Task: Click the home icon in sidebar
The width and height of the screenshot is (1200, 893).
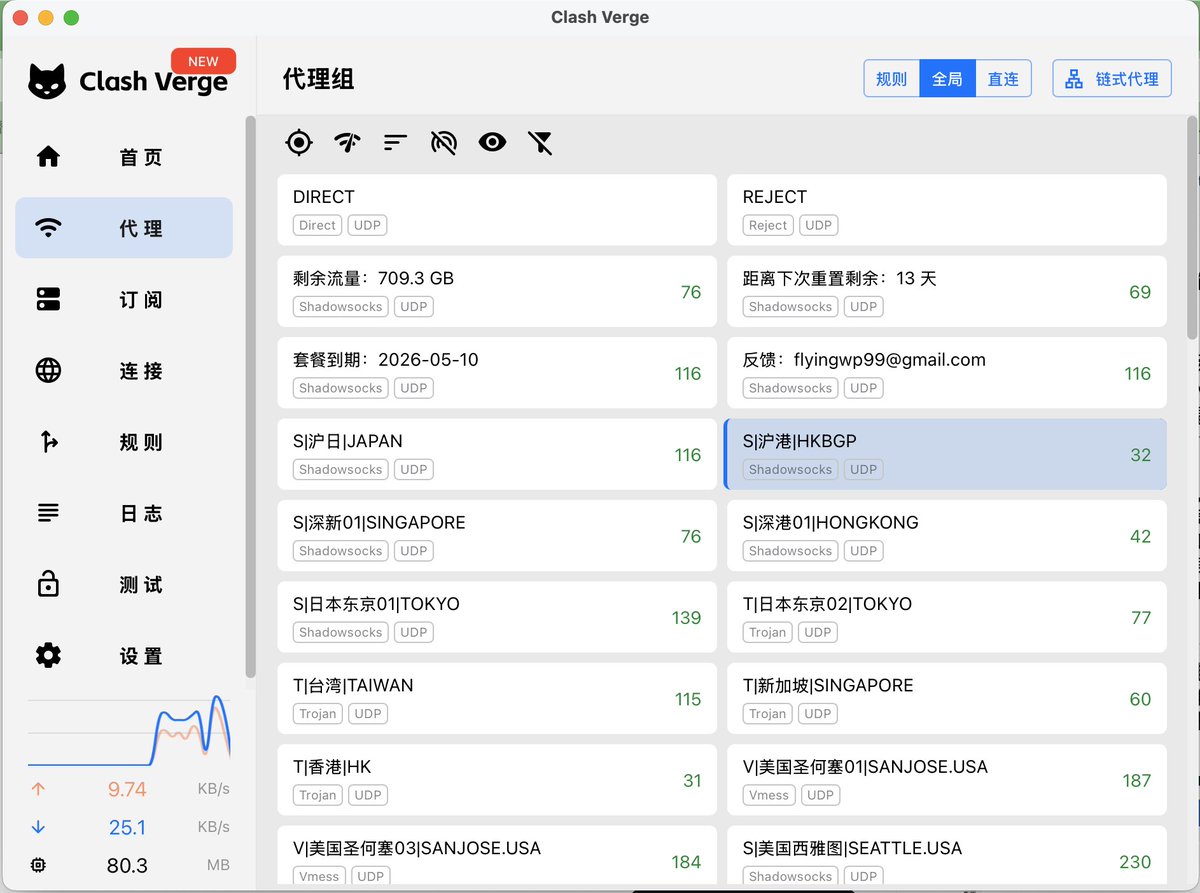Action: tap(48, 157)
